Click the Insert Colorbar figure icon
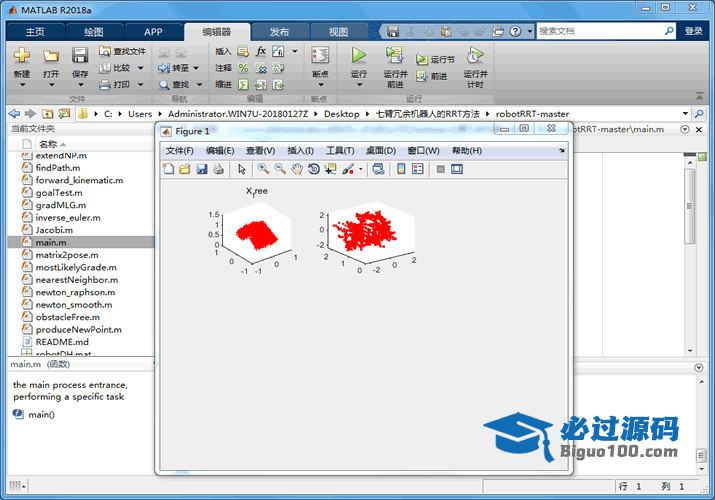Viewport: 715px width, 500px height. point(401,169)
